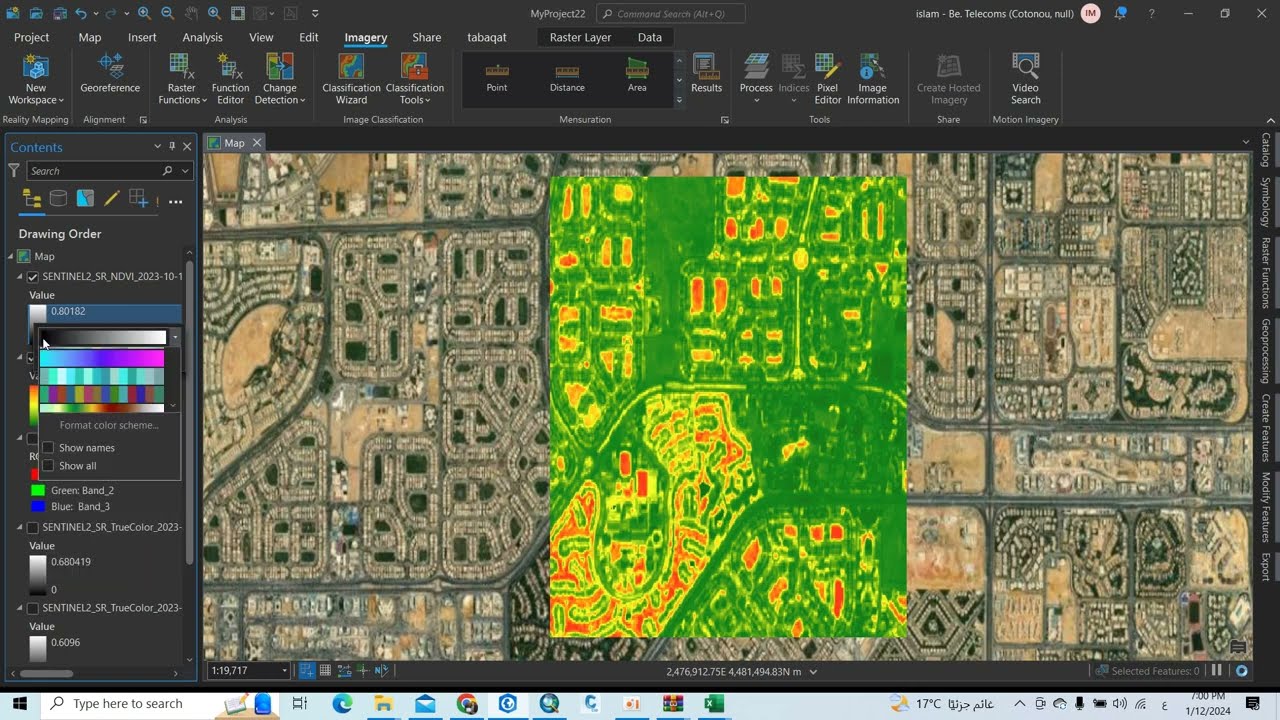
Task: List layers by editing pencil icon
Action: [x=112, y=199]
